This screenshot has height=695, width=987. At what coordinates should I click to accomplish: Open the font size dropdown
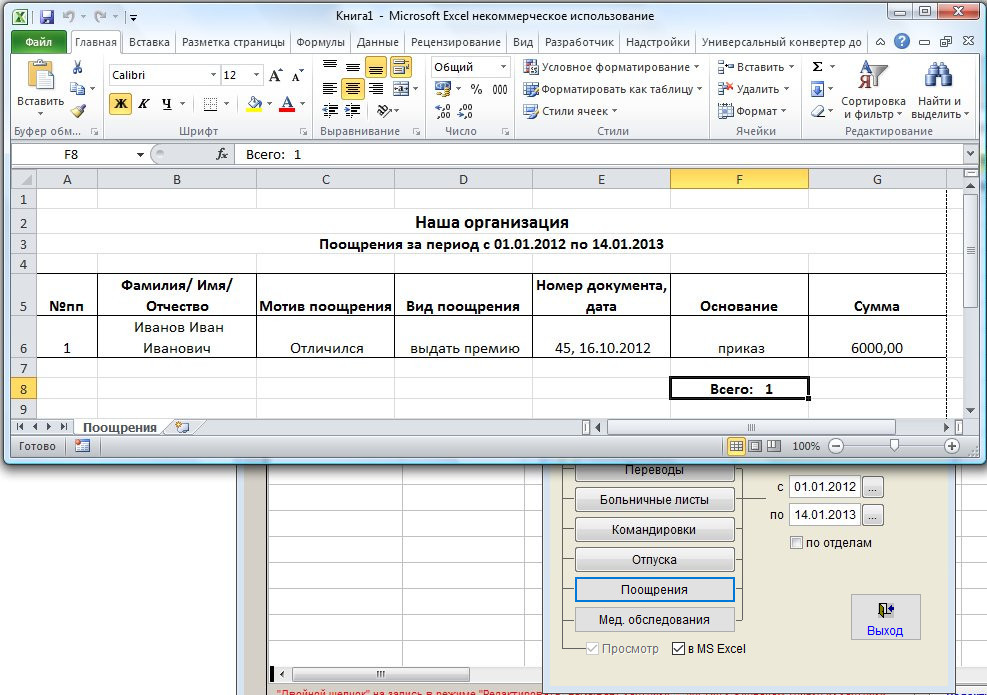pos(258,76)
